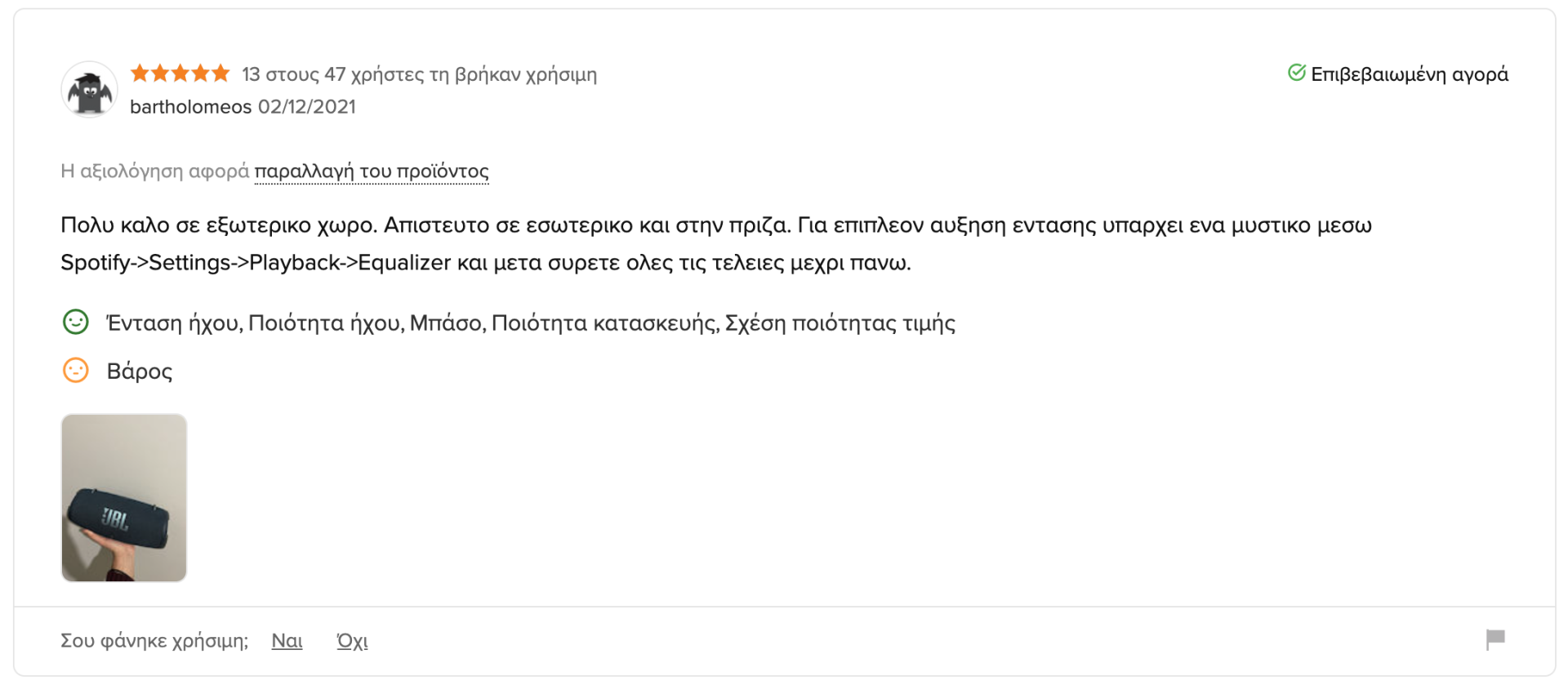The image size is (1568, 681).
Task: Click the green verified purchase checkmark icon
Action: 1296,73
